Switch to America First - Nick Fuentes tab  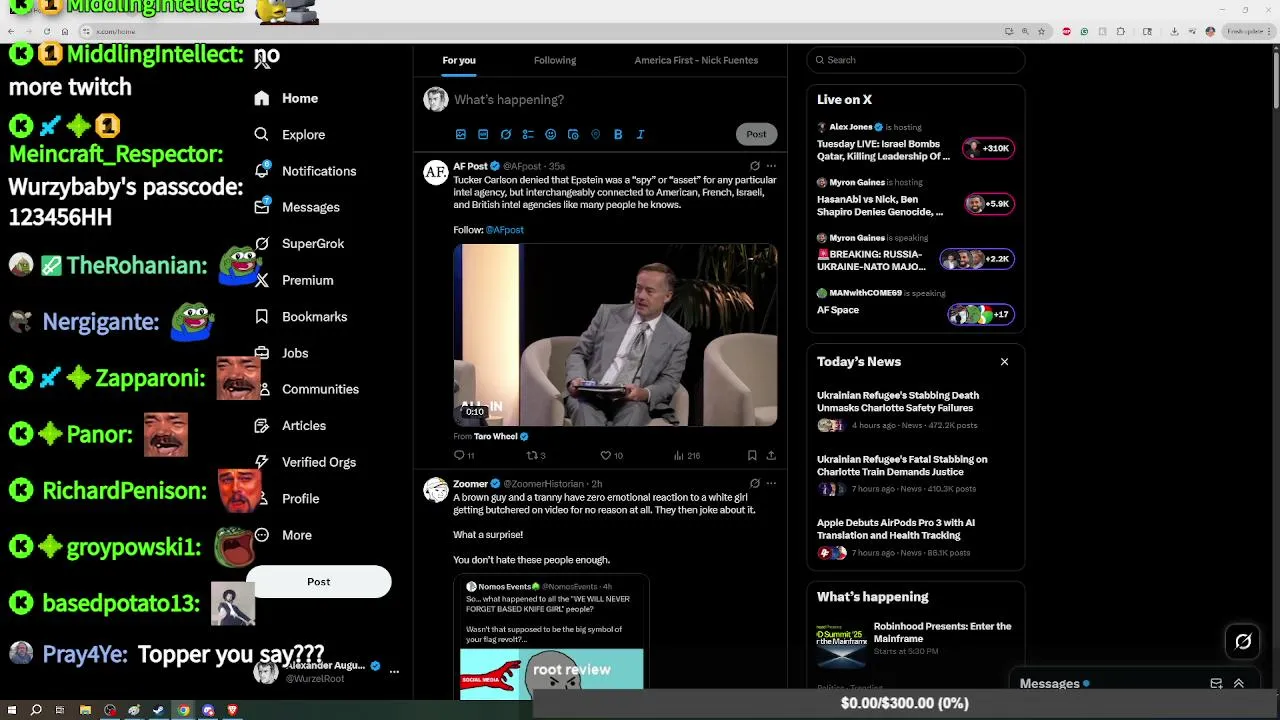[x=696, y=60]
